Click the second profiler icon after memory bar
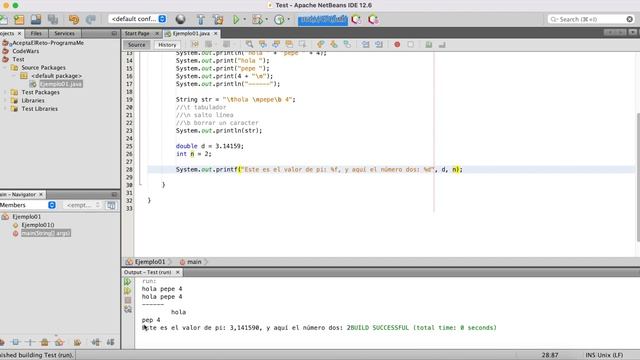The image size is (640, 360). (x=373, y=19)
